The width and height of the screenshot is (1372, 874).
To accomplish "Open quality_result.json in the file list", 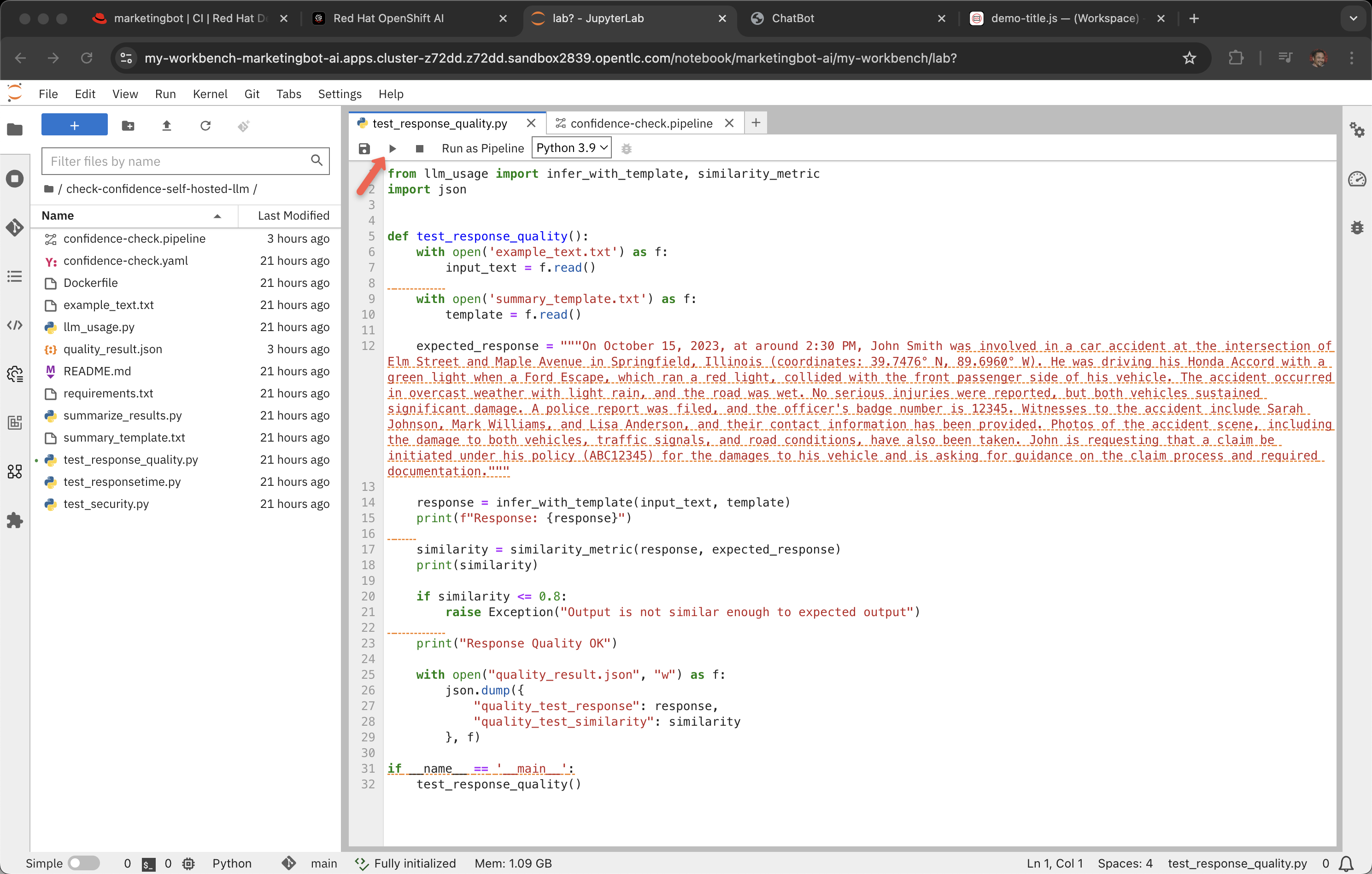I will [113, 349].
